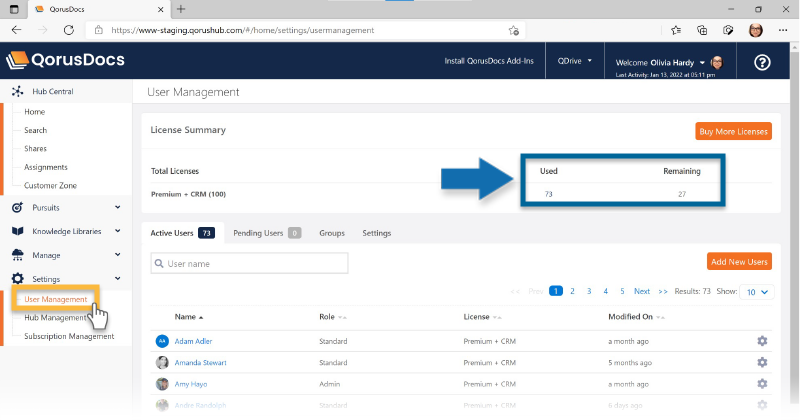Click the Pursuits target icon
The width and height of the screenshot is (800, 420).
click(x=17, y=208)
